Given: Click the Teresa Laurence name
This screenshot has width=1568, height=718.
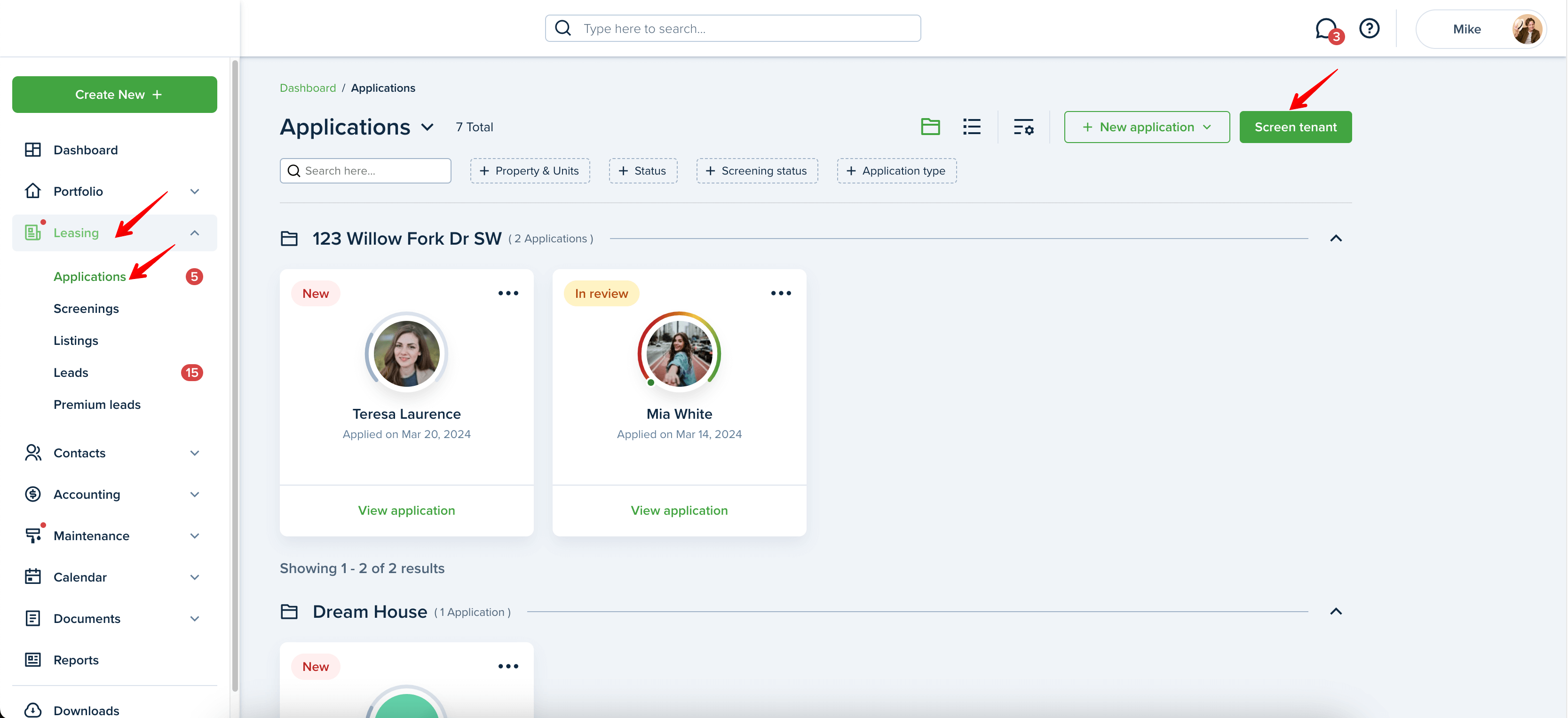Looking at the screenshot, I should coord(406,414).
